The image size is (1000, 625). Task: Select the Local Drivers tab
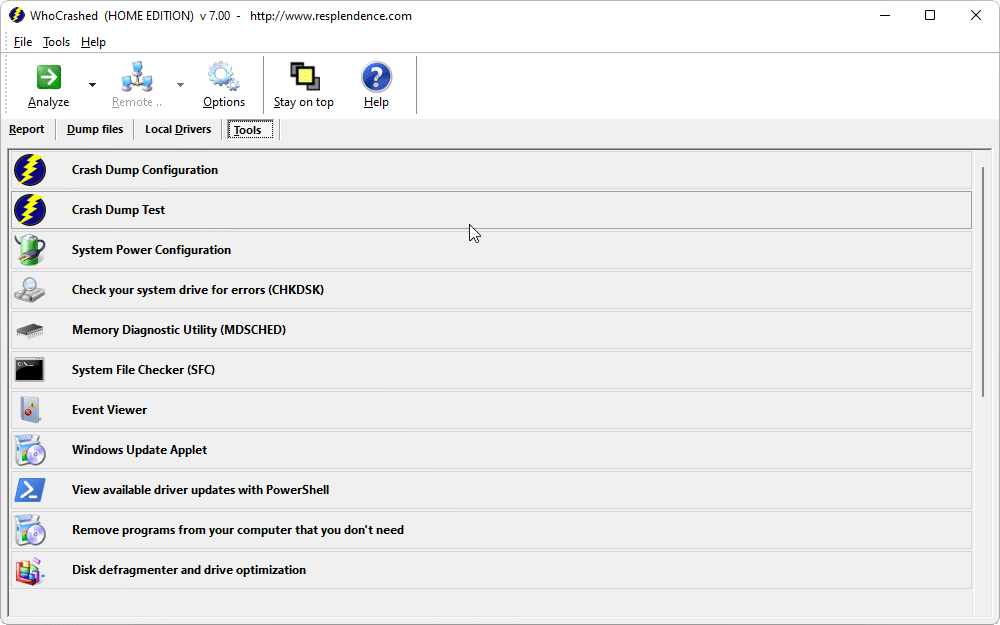click(178, 130)
